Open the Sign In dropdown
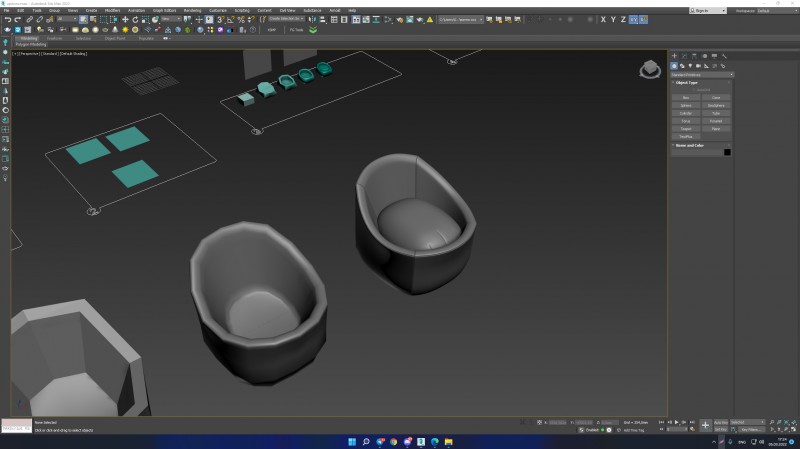This screenshot has width=800, height=449. (x=708, y=10)
